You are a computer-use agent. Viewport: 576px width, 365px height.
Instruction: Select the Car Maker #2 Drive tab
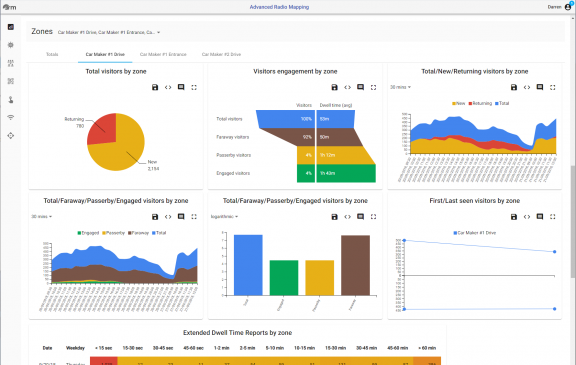coord(221,54)
